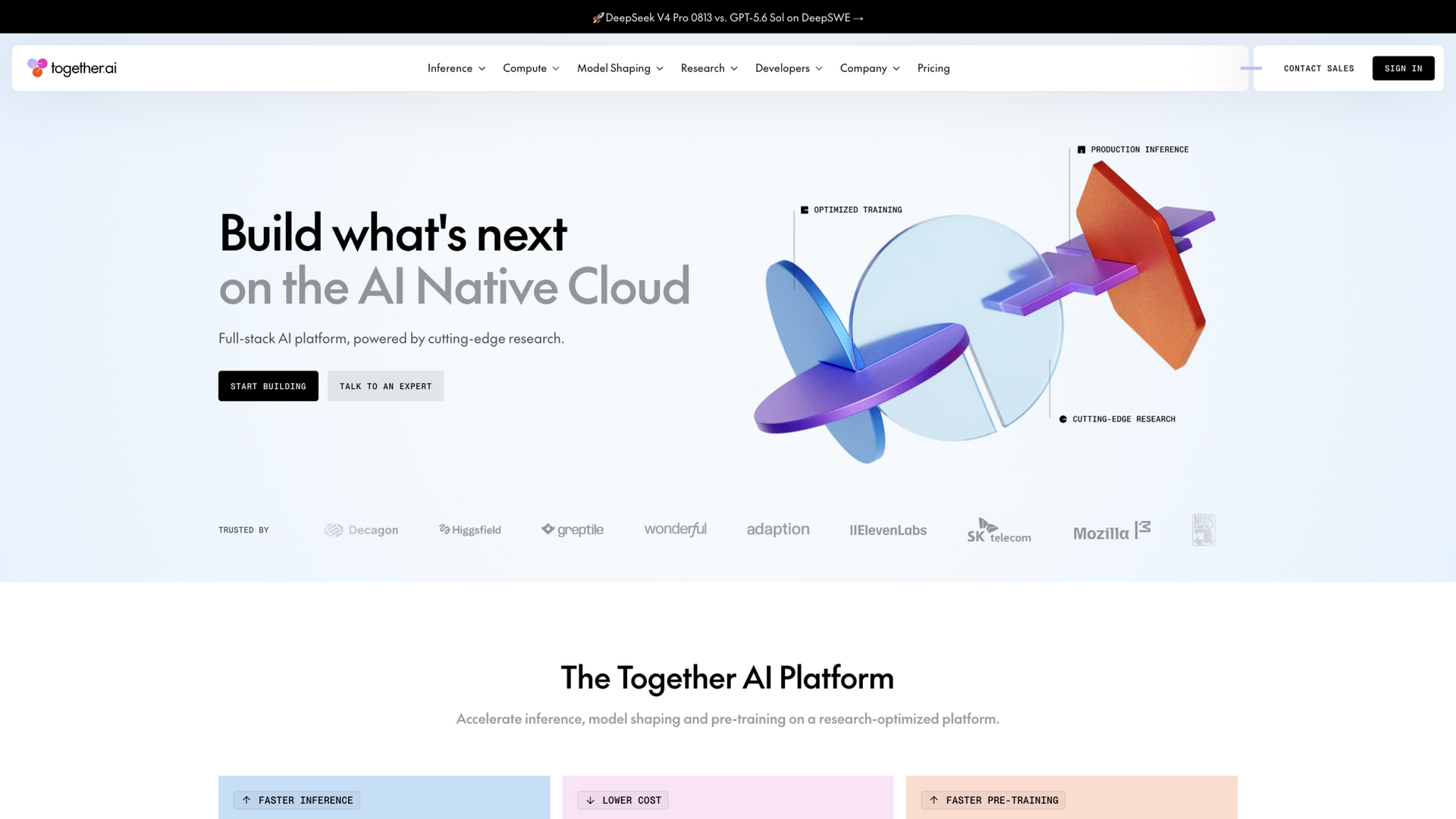Click the Contact Sales link
This screenshot has width=1456, height=819.
point(1319,68)
